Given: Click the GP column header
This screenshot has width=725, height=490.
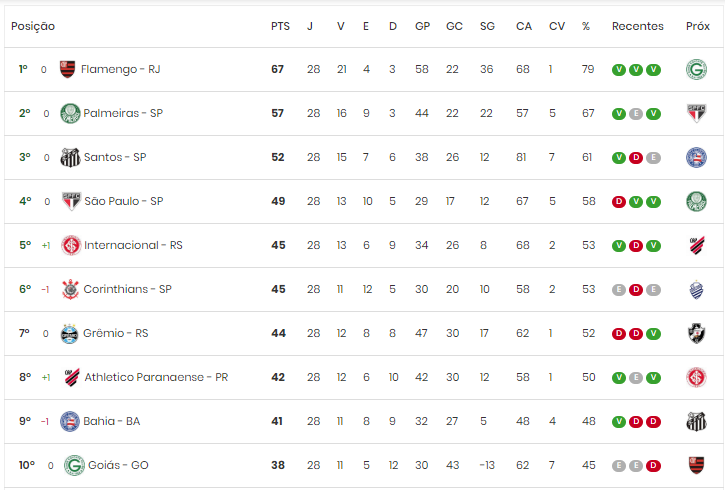Looking at the screenshot, I should coord(422,26).
